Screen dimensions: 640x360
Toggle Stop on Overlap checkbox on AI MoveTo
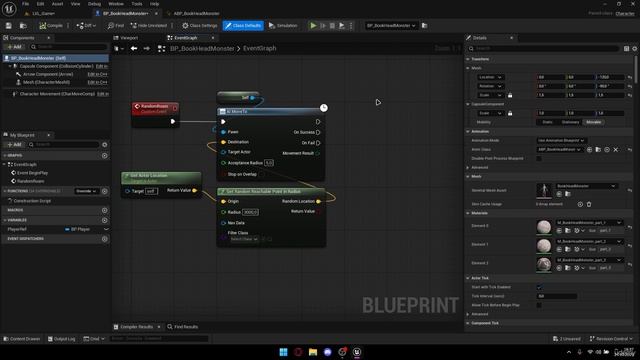click(x=262, y=174)
